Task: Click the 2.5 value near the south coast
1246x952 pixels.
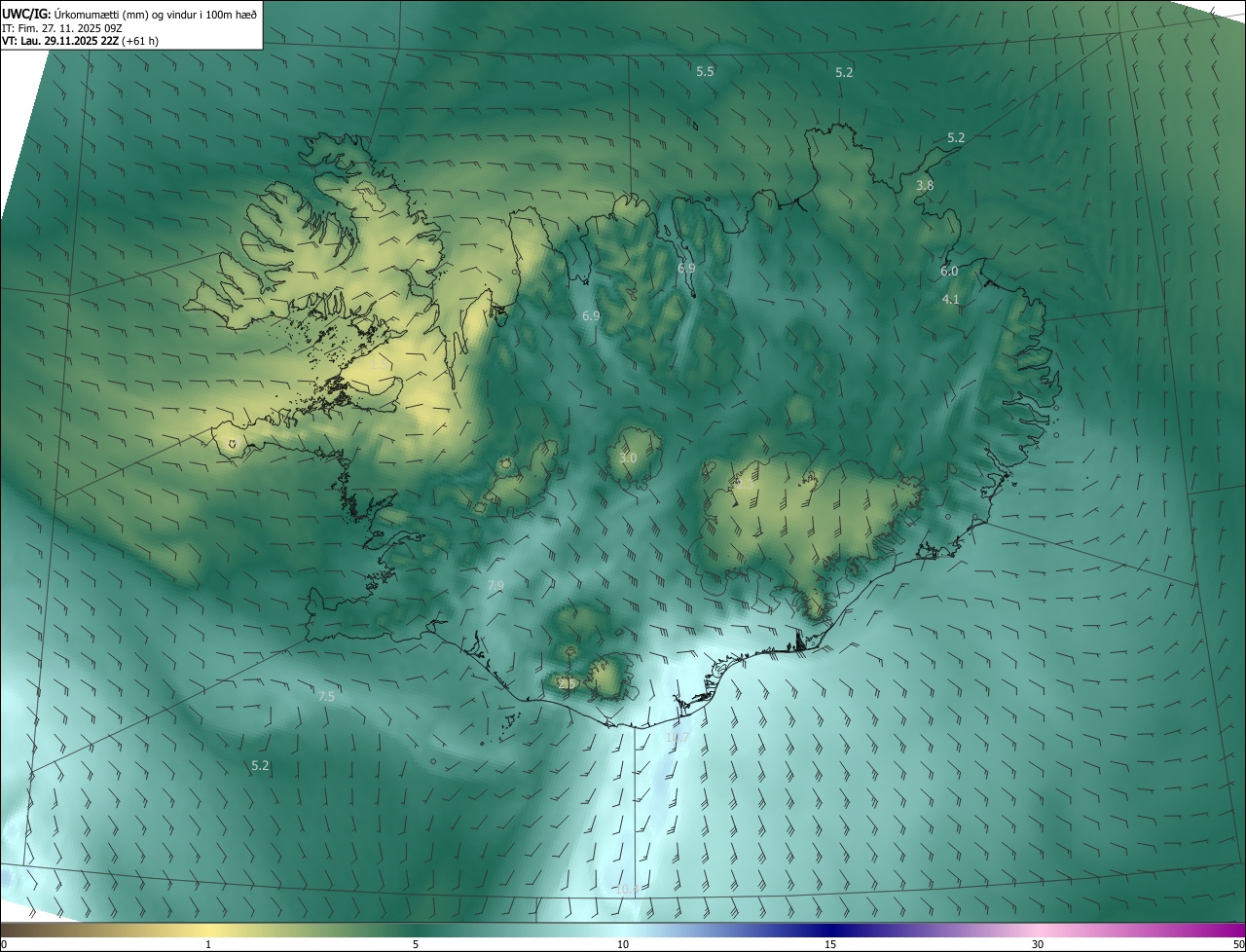Action: click(568, 684)
